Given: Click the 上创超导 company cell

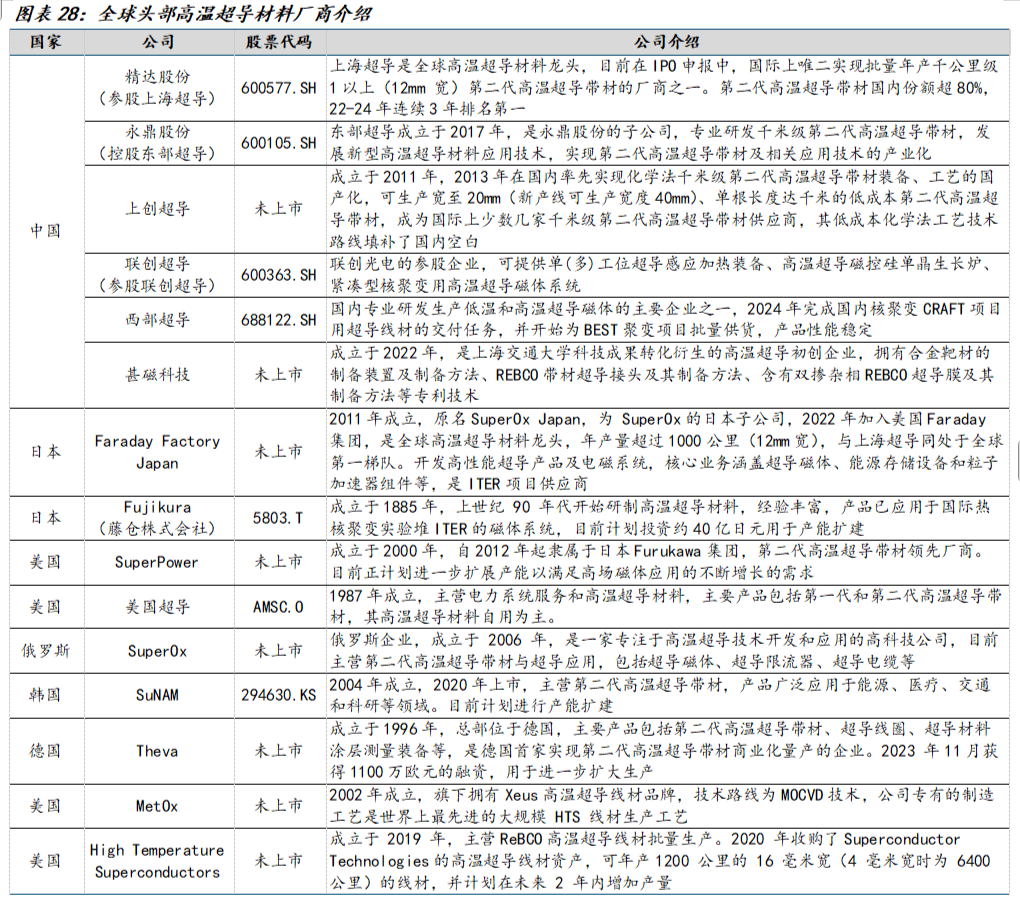Looking at the screenshot, I should pyautogui.click(x=157, y=209).
